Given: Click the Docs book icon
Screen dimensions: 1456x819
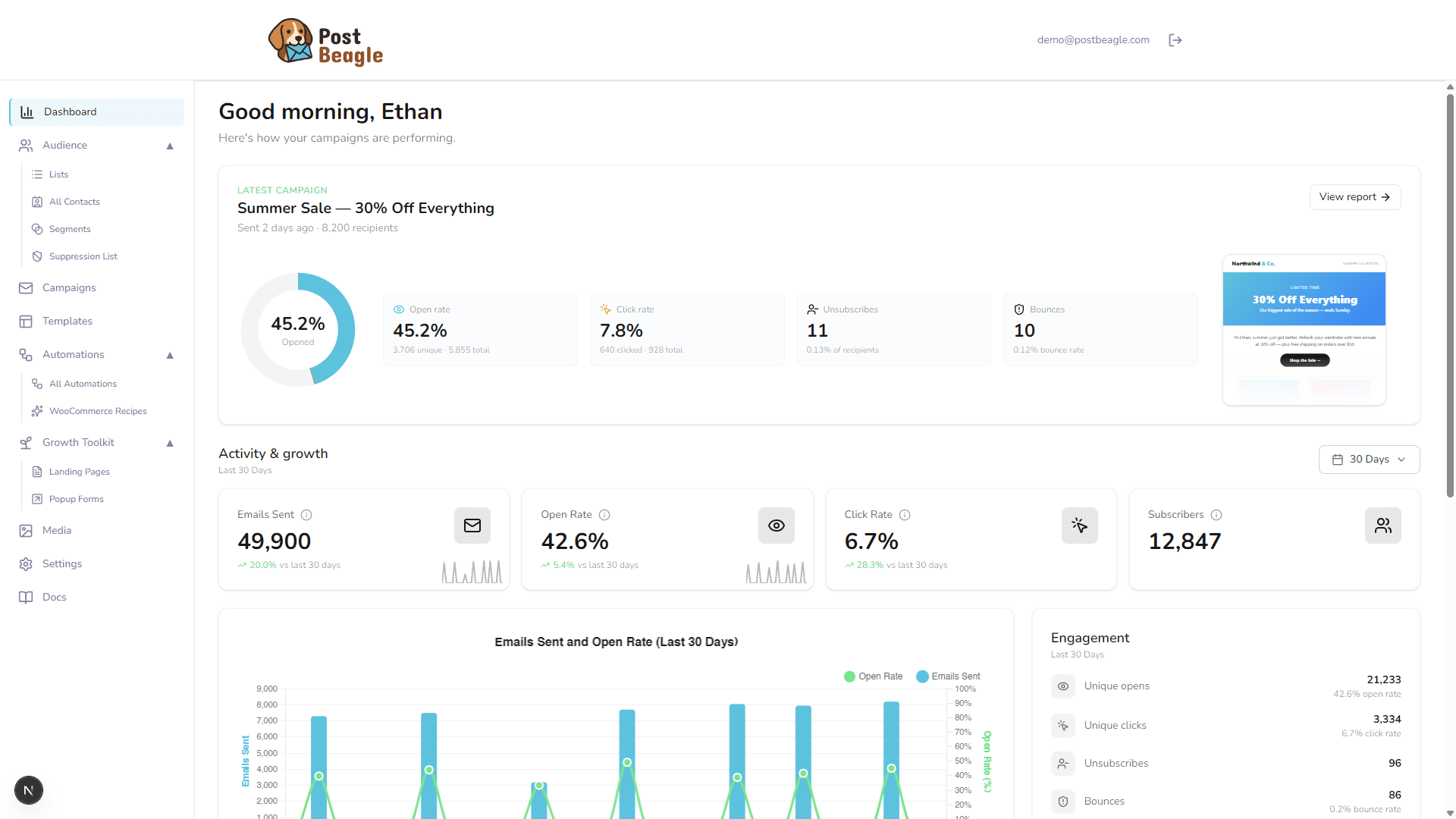Looking at the screenshot, I should [x=26, y=598].
